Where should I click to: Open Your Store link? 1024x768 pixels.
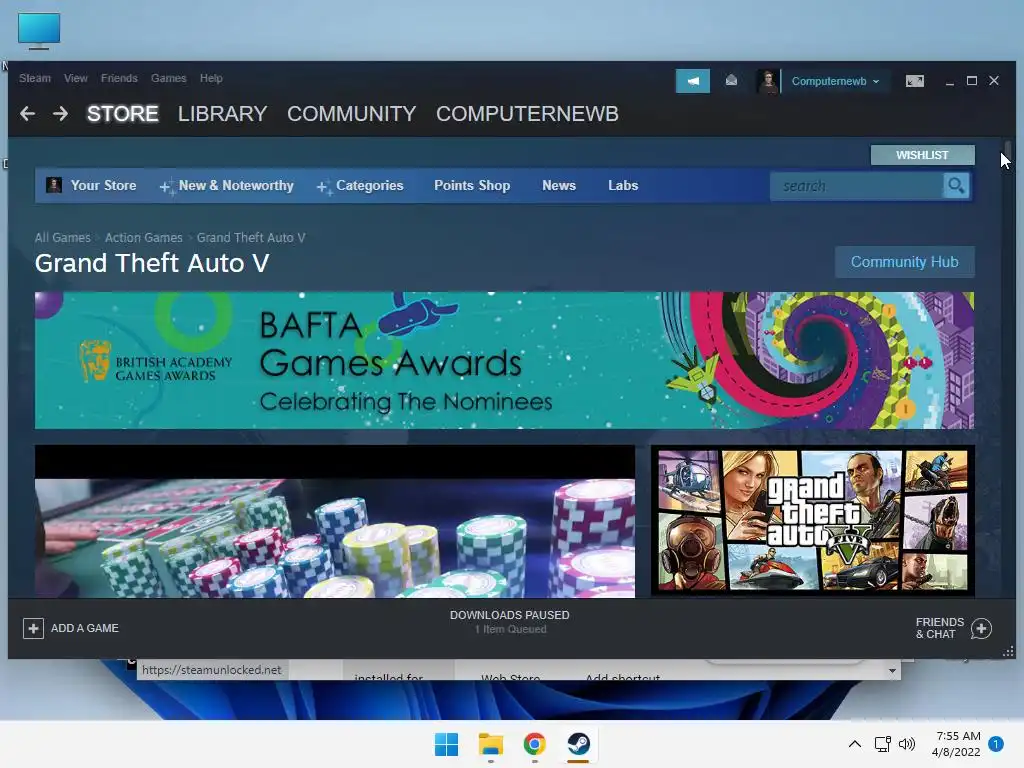(x=103, y=185)
